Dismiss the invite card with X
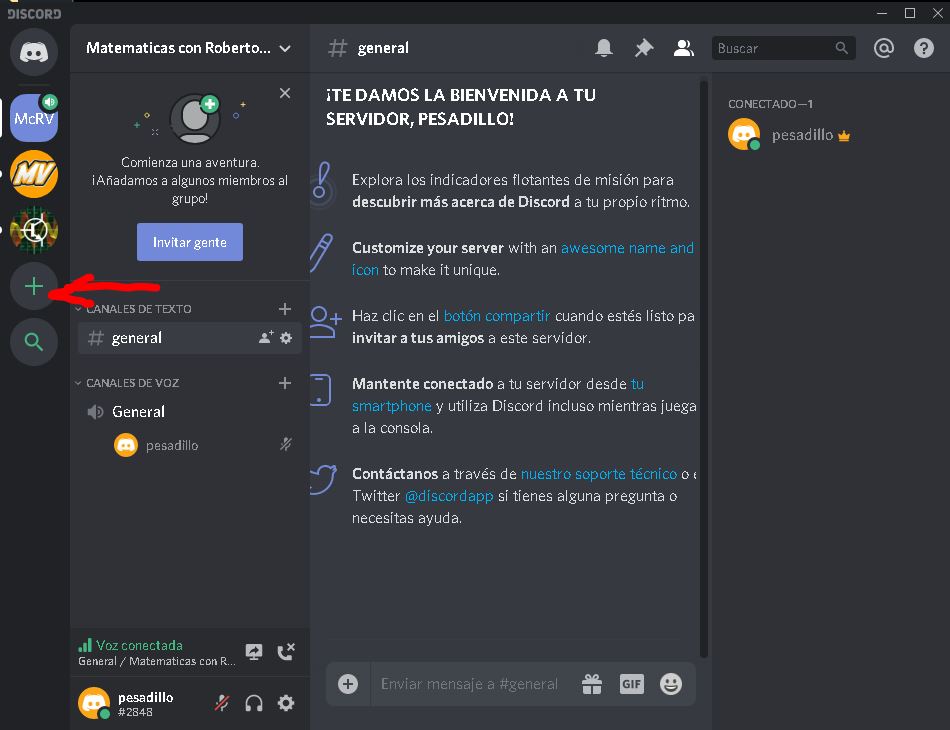950x730 pixels. [285, 93]
